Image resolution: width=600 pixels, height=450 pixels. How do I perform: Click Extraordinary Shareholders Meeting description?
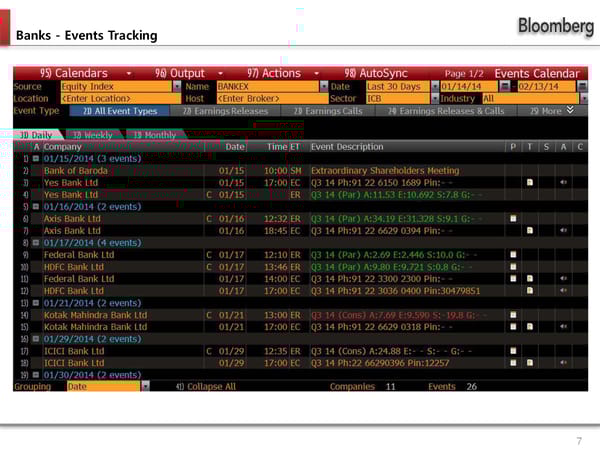click(x=385, y=171)
